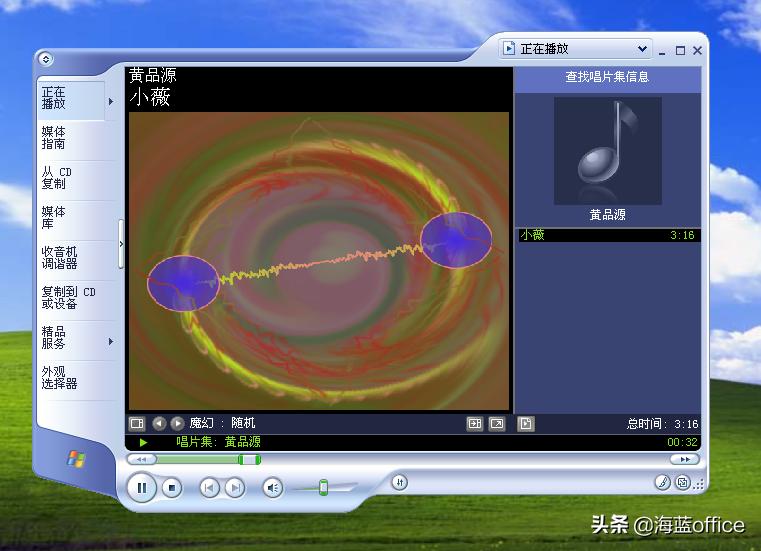Click the 唱片集: 黄品源 status text
Image resolution: width=761 pixels, height=551 pixels.
218,442
